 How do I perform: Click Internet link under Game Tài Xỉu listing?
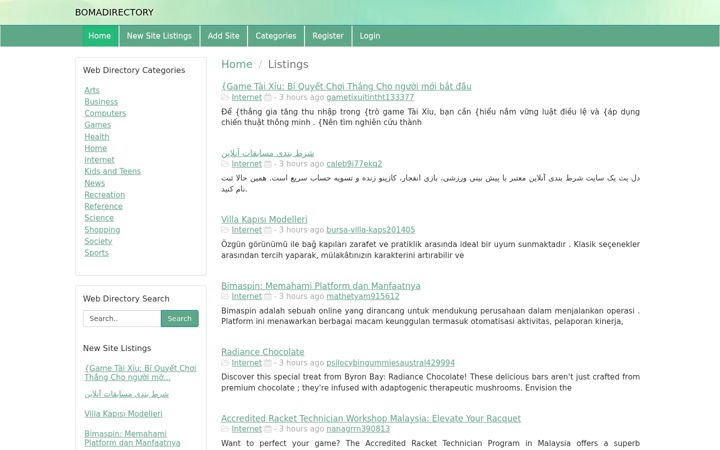247,97
